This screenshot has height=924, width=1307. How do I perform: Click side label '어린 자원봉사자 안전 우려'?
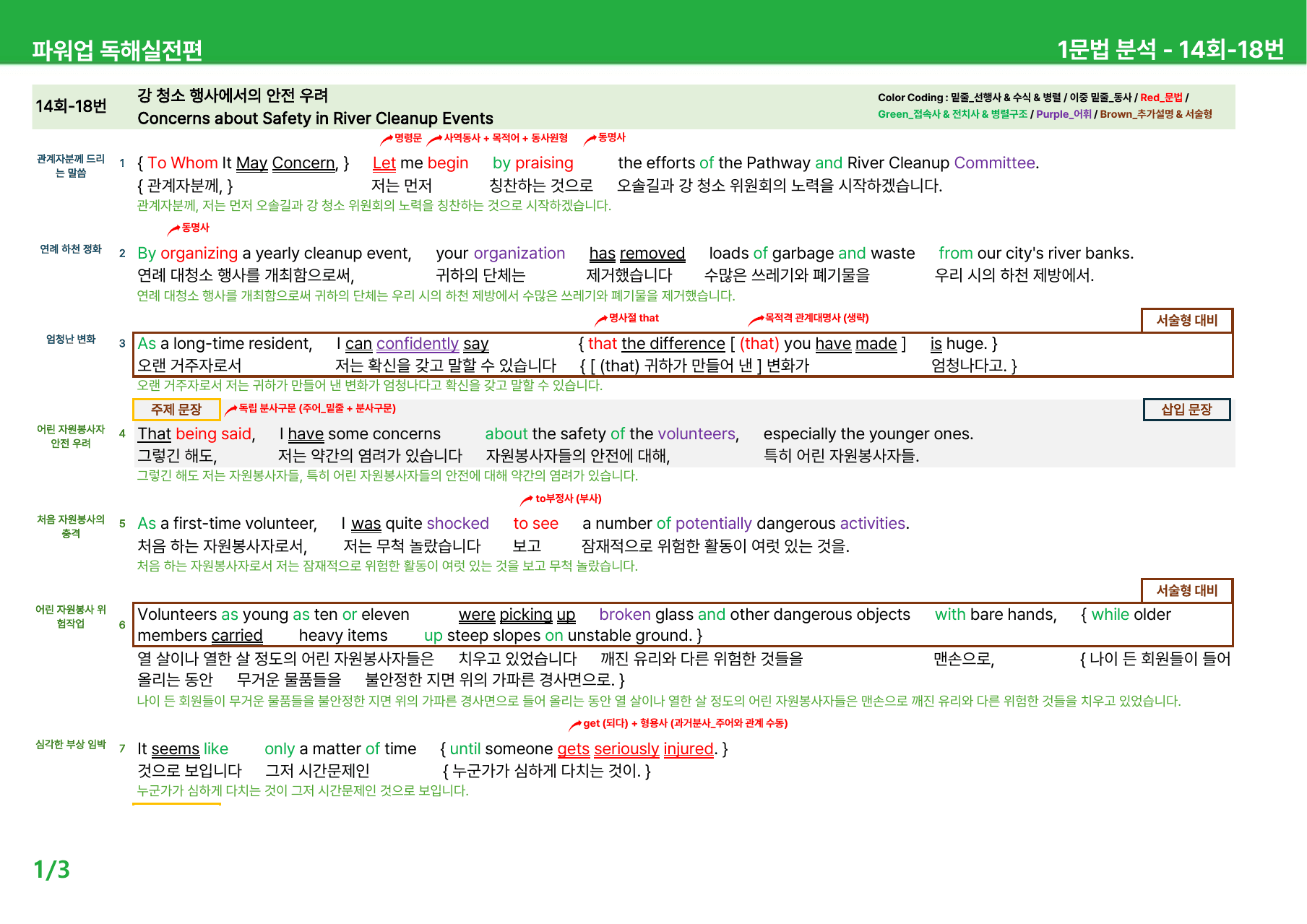71,436
